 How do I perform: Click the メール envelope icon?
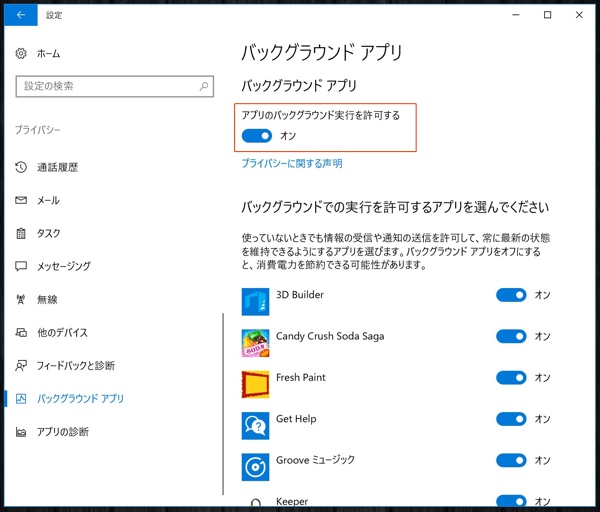21,200
